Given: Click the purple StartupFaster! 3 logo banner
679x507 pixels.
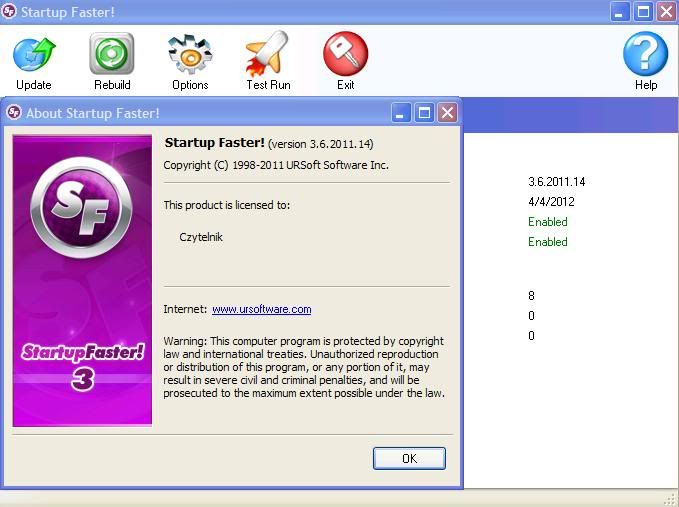Looking at the screenshot, I should (82, 281).
